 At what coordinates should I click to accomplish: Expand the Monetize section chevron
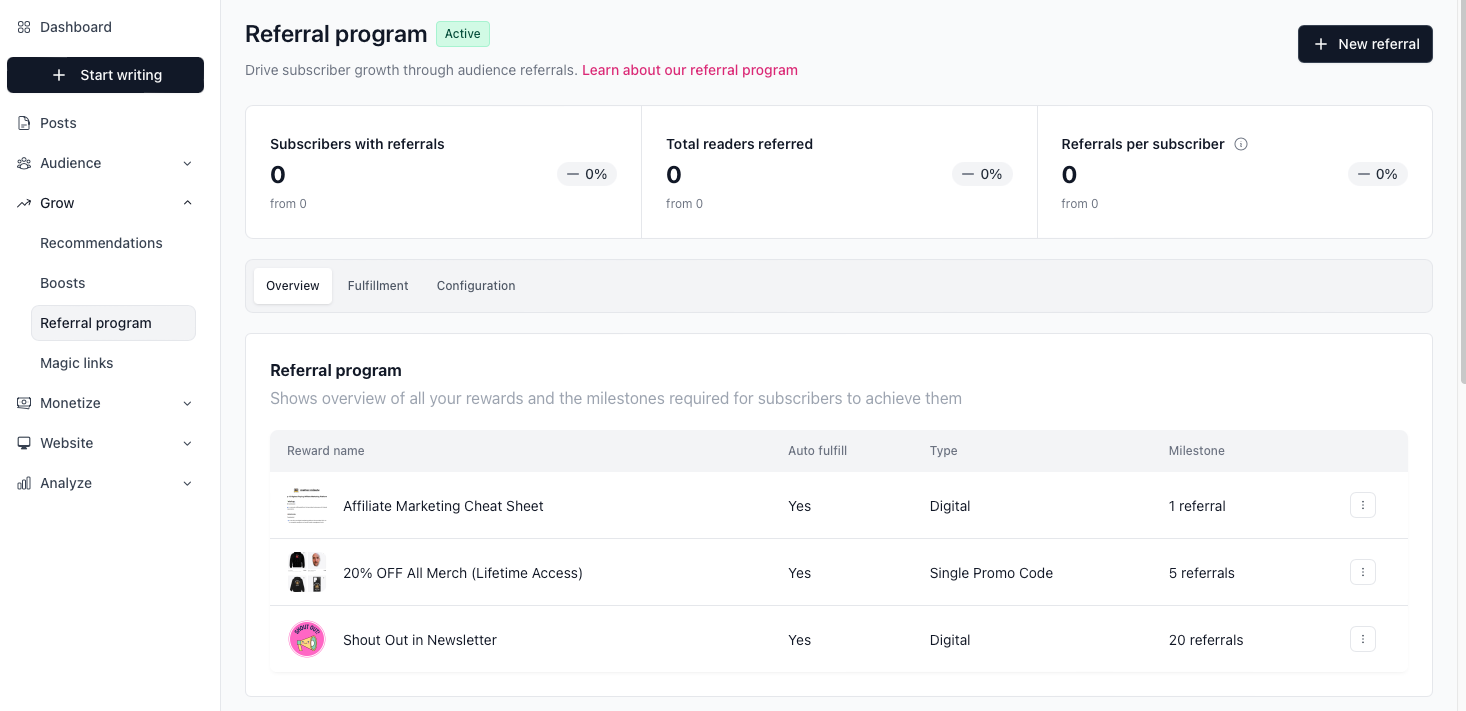coord(187,403)
